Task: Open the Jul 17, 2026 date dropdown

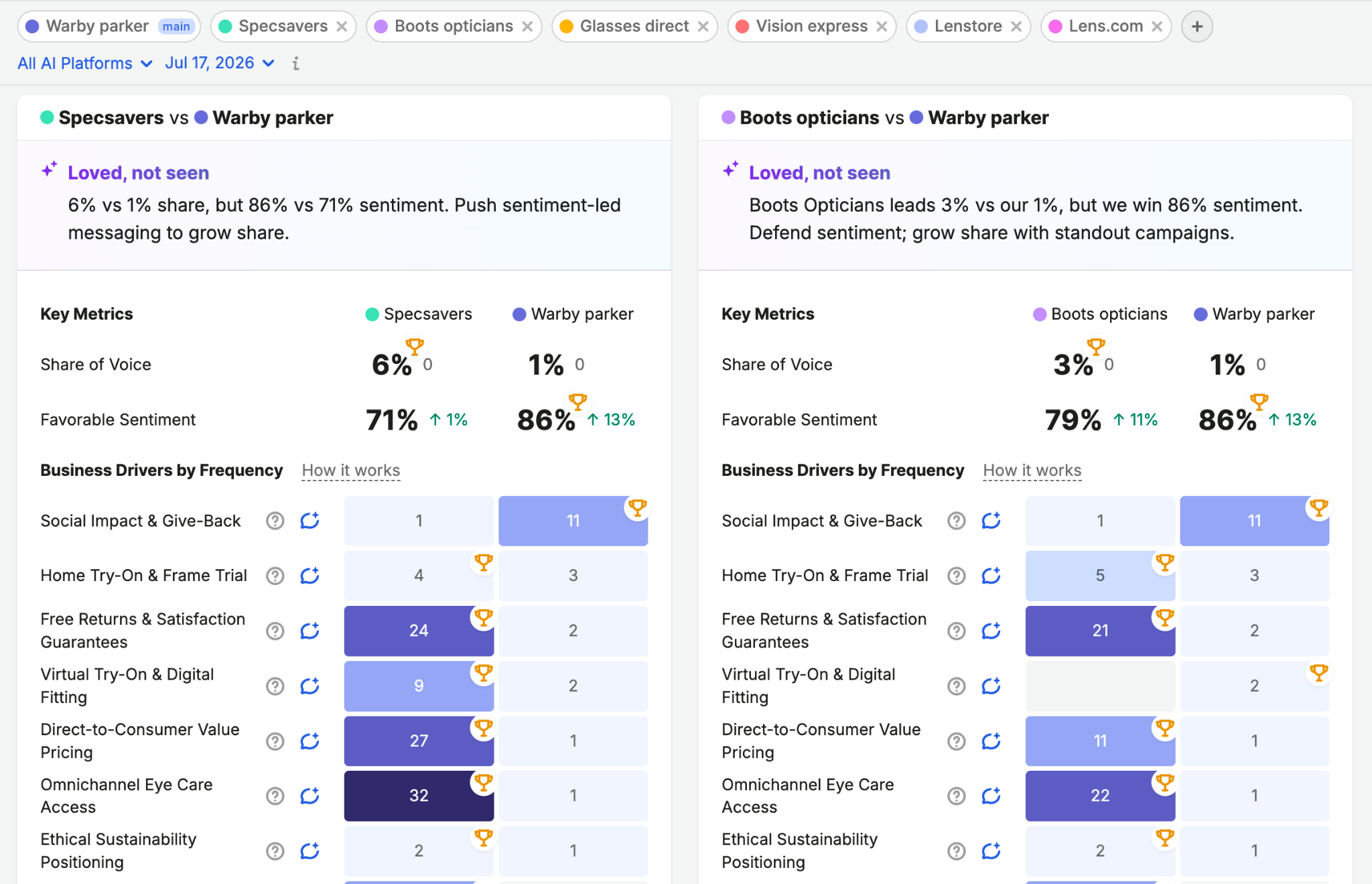Action: click(x=220, y=63)
